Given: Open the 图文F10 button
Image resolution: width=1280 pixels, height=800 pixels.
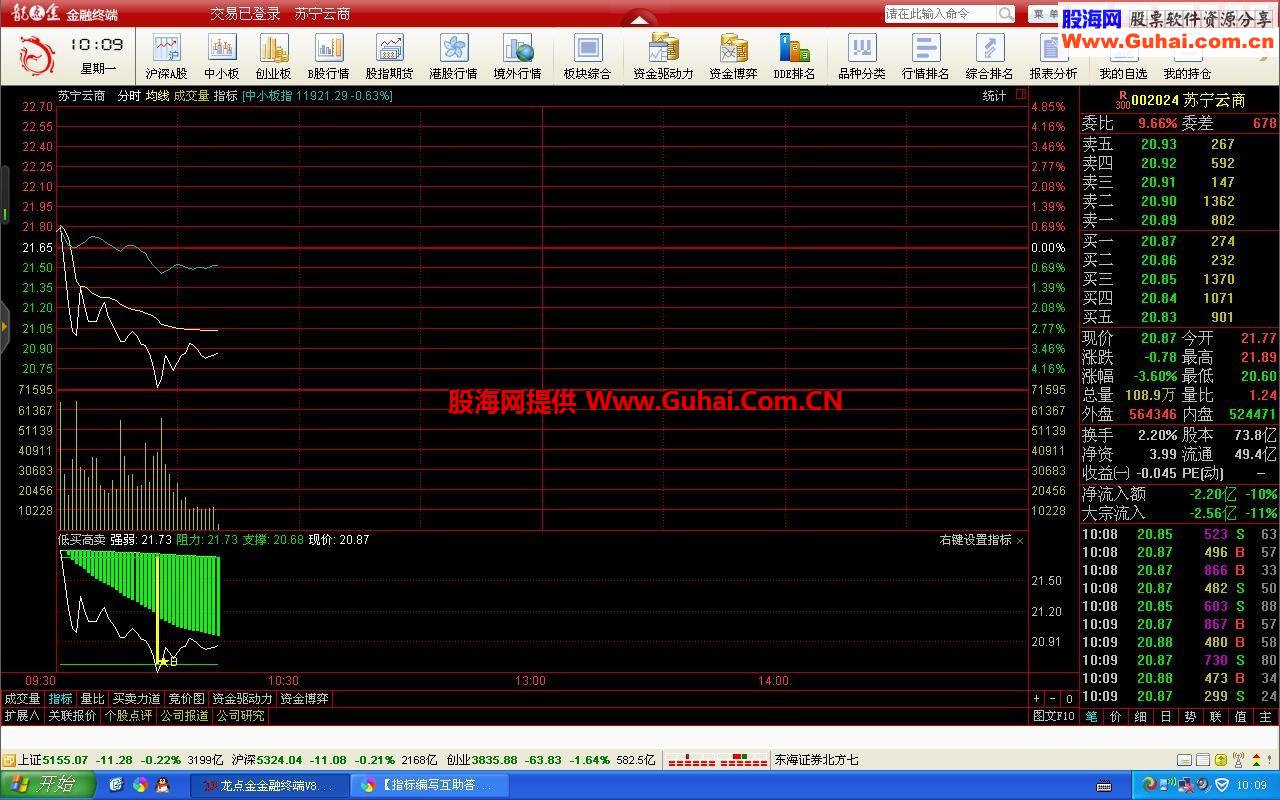Looking at the screenshot, I should (x=1054, y=716).
